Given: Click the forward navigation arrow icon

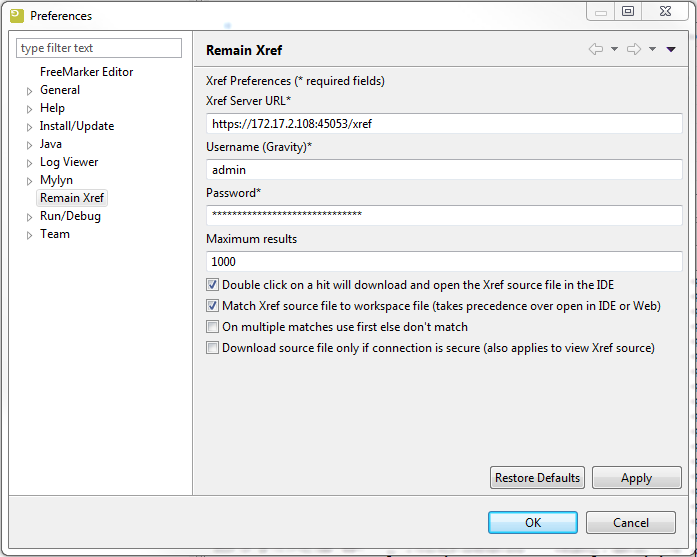Looking at the screenshot, I should [633, 49].
